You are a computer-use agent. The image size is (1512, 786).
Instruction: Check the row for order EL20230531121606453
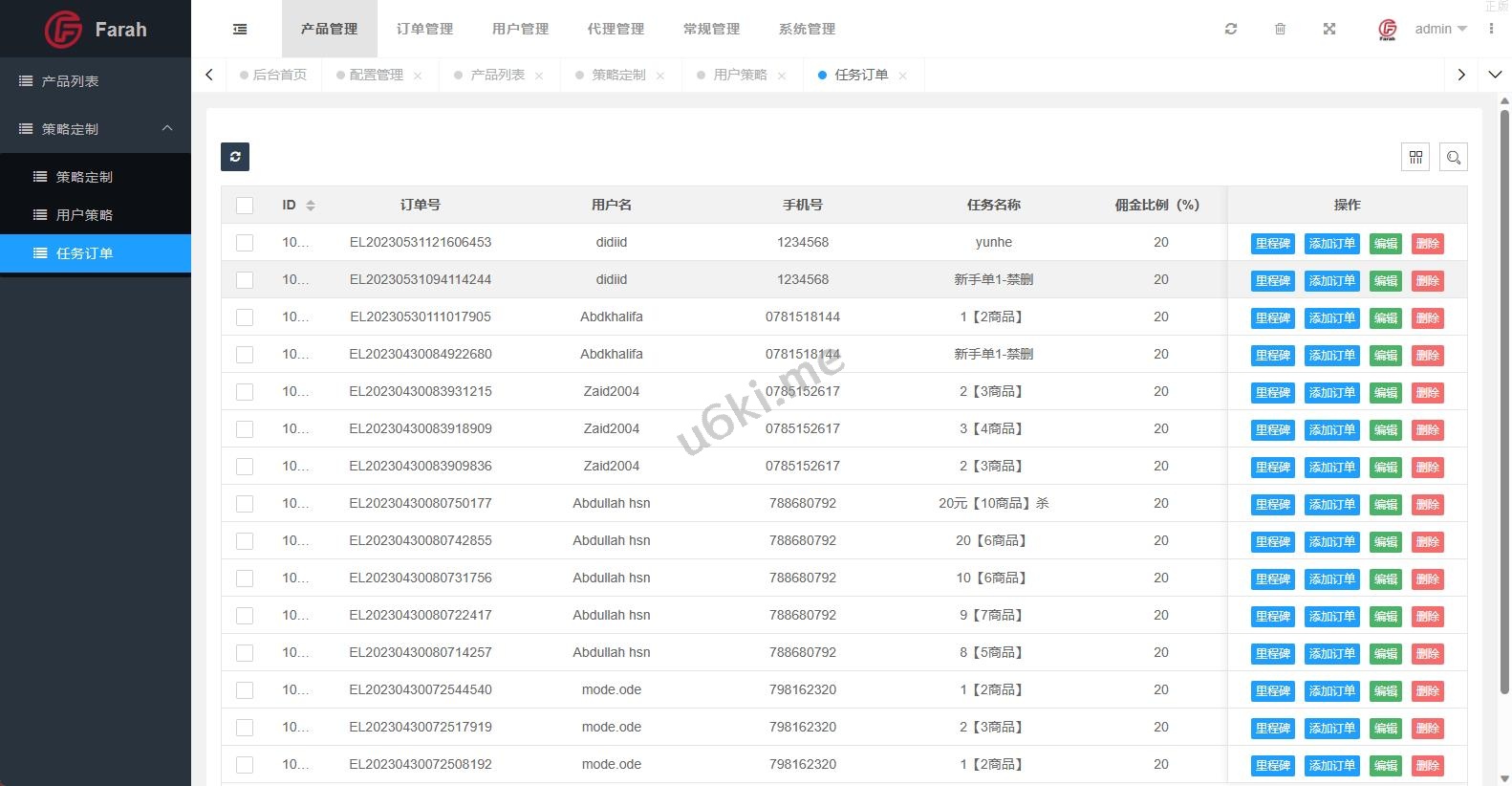245,243
